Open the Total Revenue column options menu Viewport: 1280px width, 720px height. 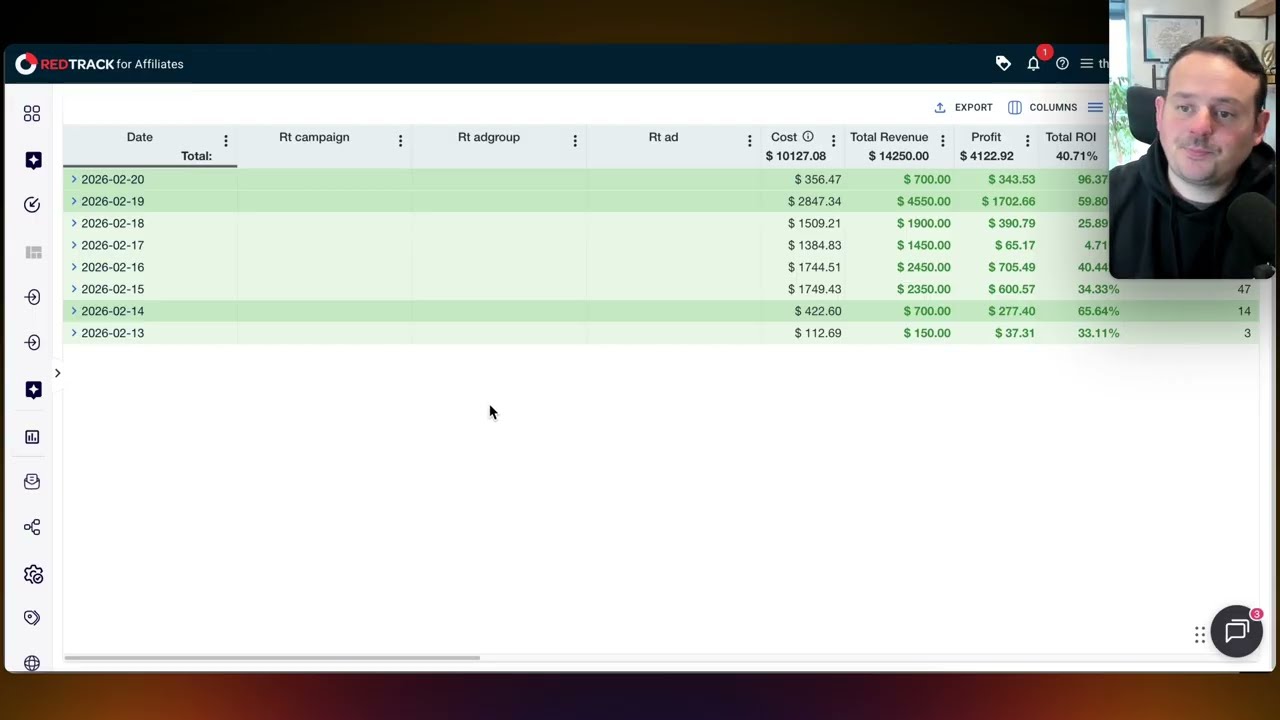tap(942, 141)
